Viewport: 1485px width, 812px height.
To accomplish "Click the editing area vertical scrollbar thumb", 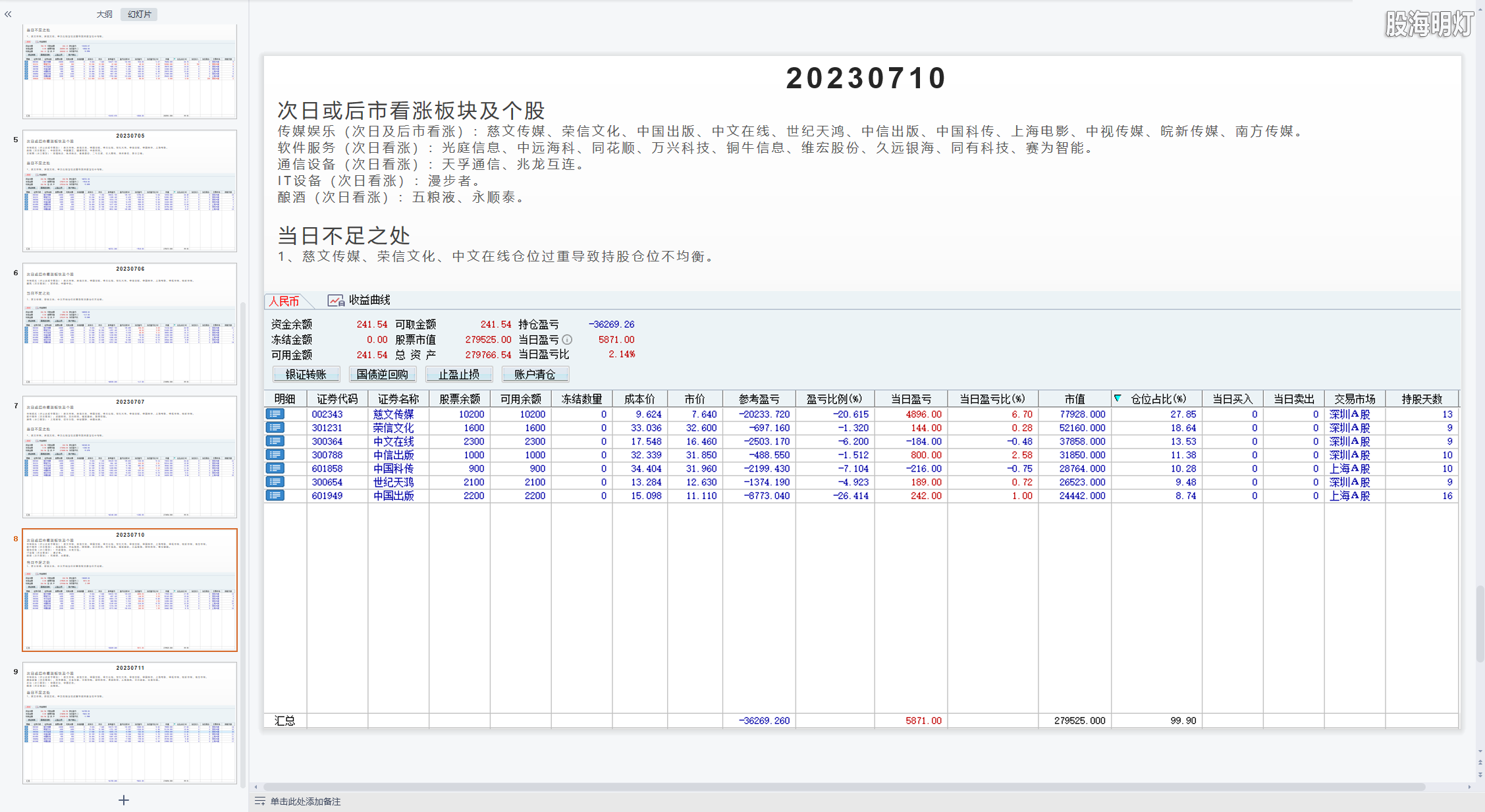I will [x=1480, y=624].
